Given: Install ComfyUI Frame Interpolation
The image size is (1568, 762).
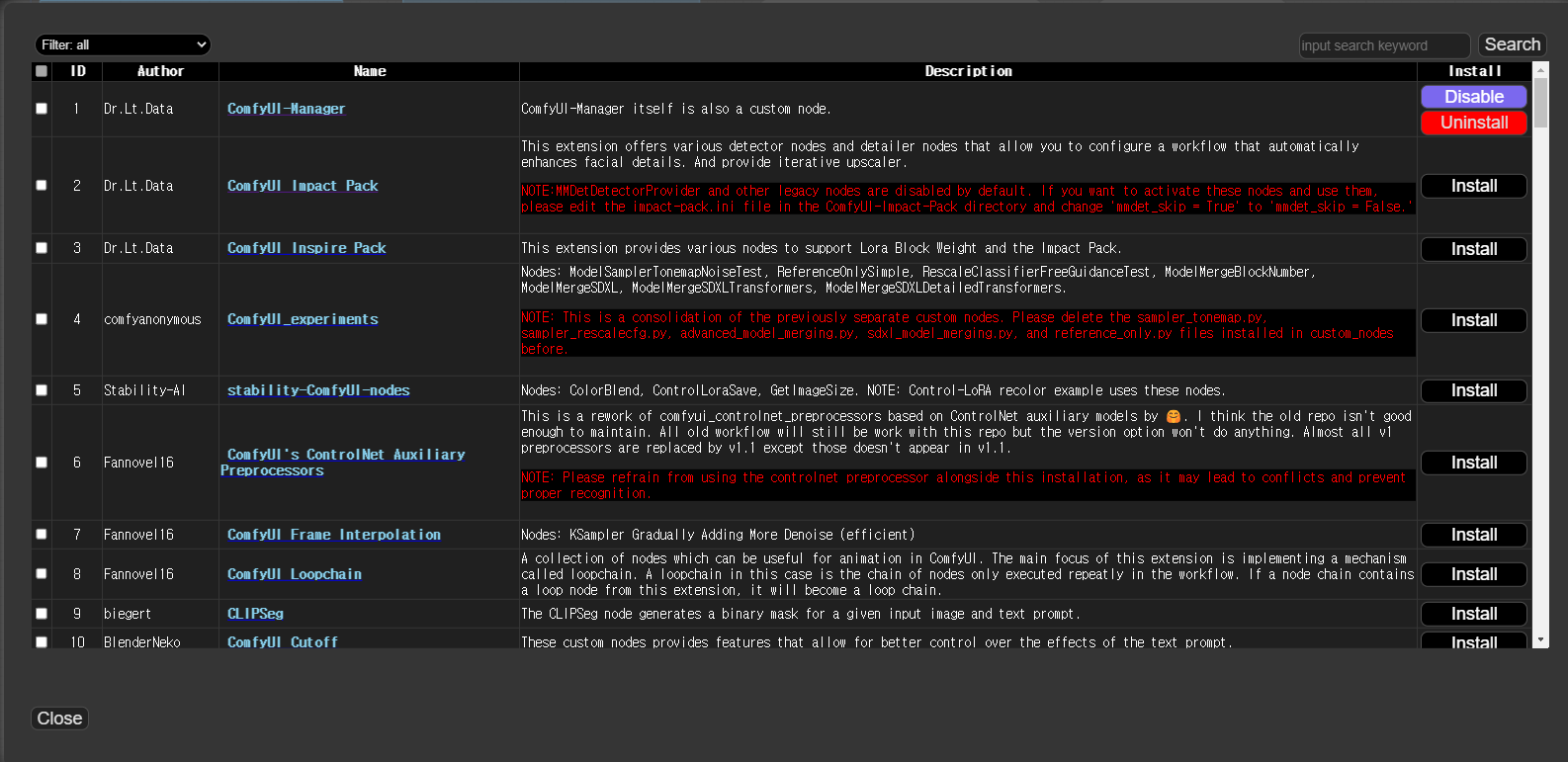Looking at the screenshot, I should point(1473,535).
